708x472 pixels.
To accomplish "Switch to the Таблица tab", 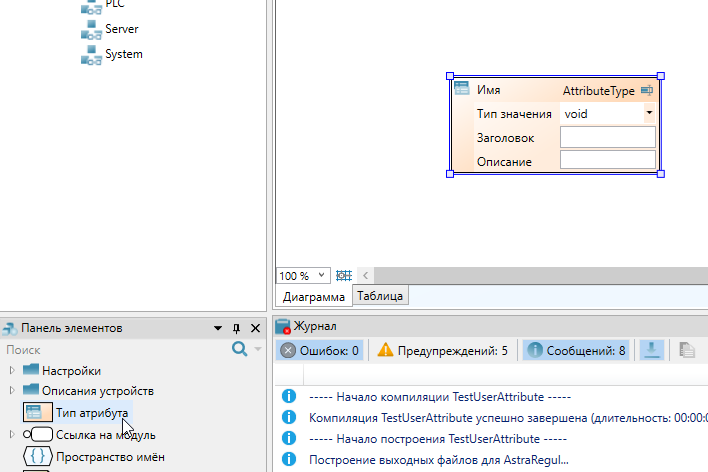I will (x=380, y=296).
